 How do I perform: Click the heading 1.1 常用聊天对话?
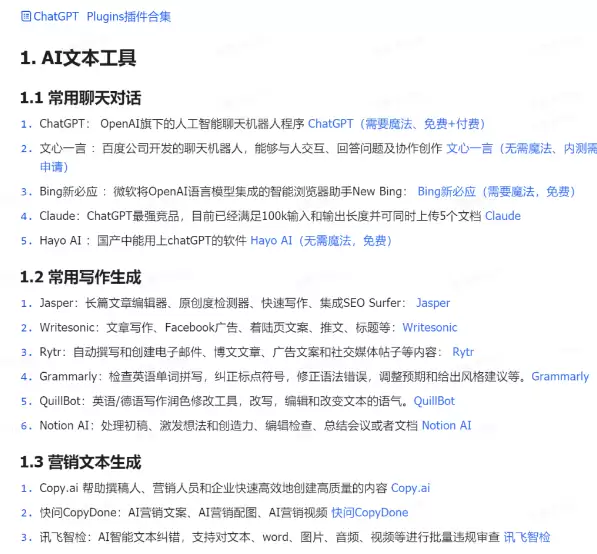[80, 98]
